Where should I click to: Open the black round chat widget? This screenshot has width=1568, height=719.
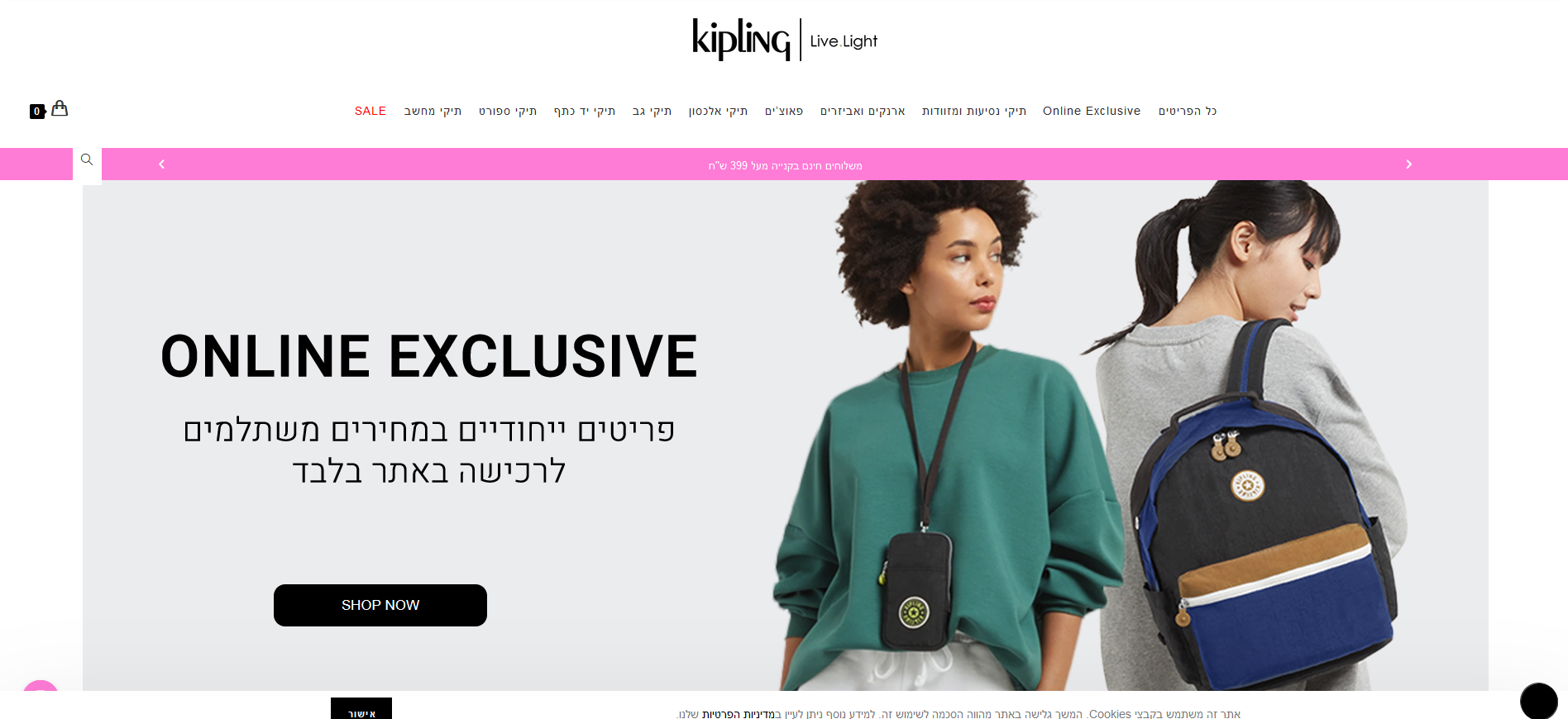click(1539, 701)
